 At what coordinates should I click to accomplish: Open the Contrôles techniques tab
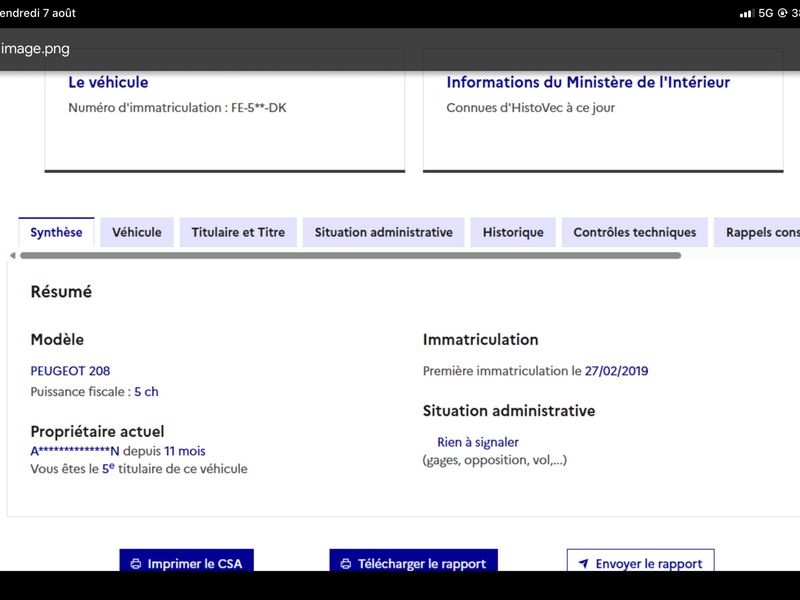[x=635, y=232]
